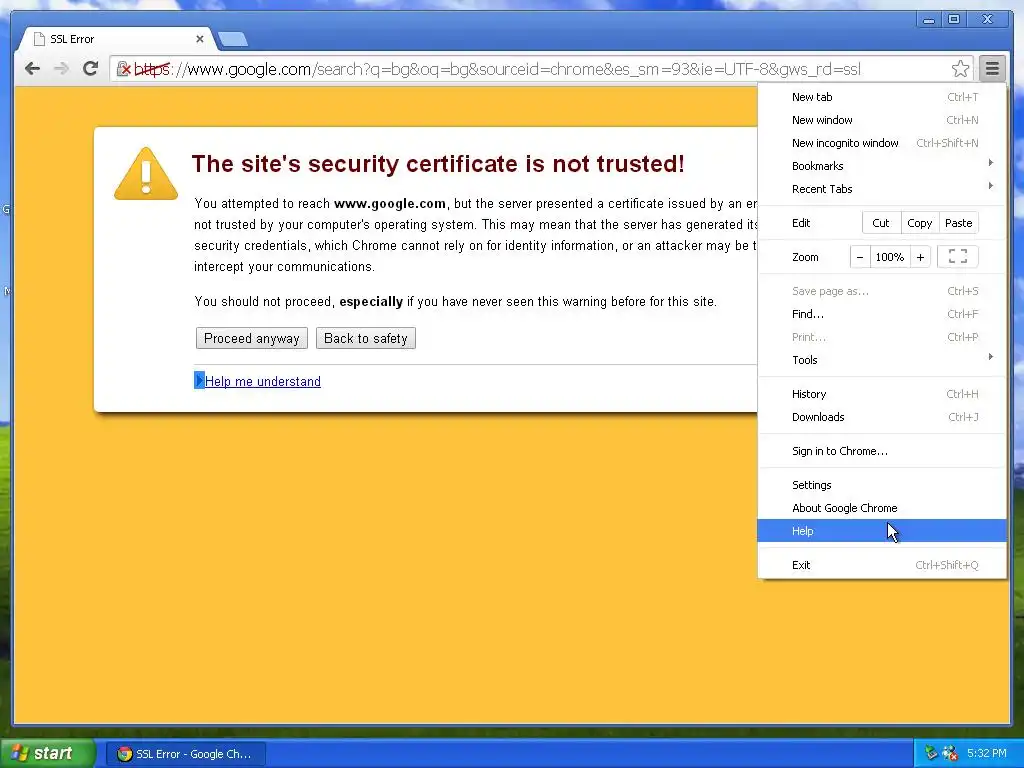The image size is (1024, 768).
Task: Open Downloads from the Chrome menu
Action: pyautogui.click(x=882, y=417)
